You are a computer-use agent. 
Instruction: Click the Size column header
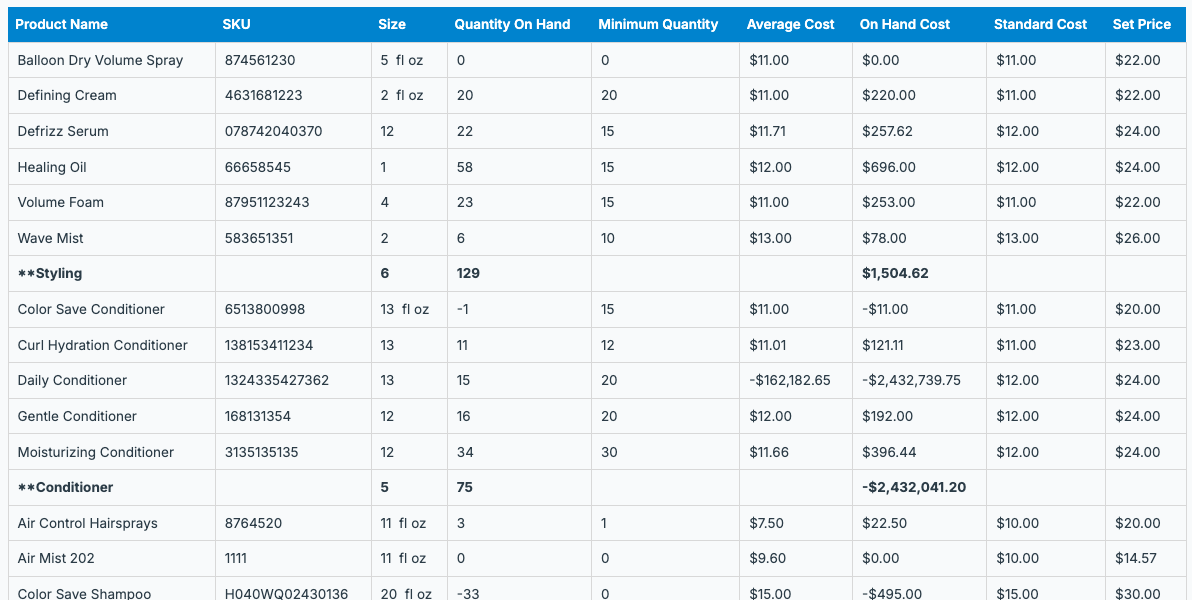click(392, 24)
